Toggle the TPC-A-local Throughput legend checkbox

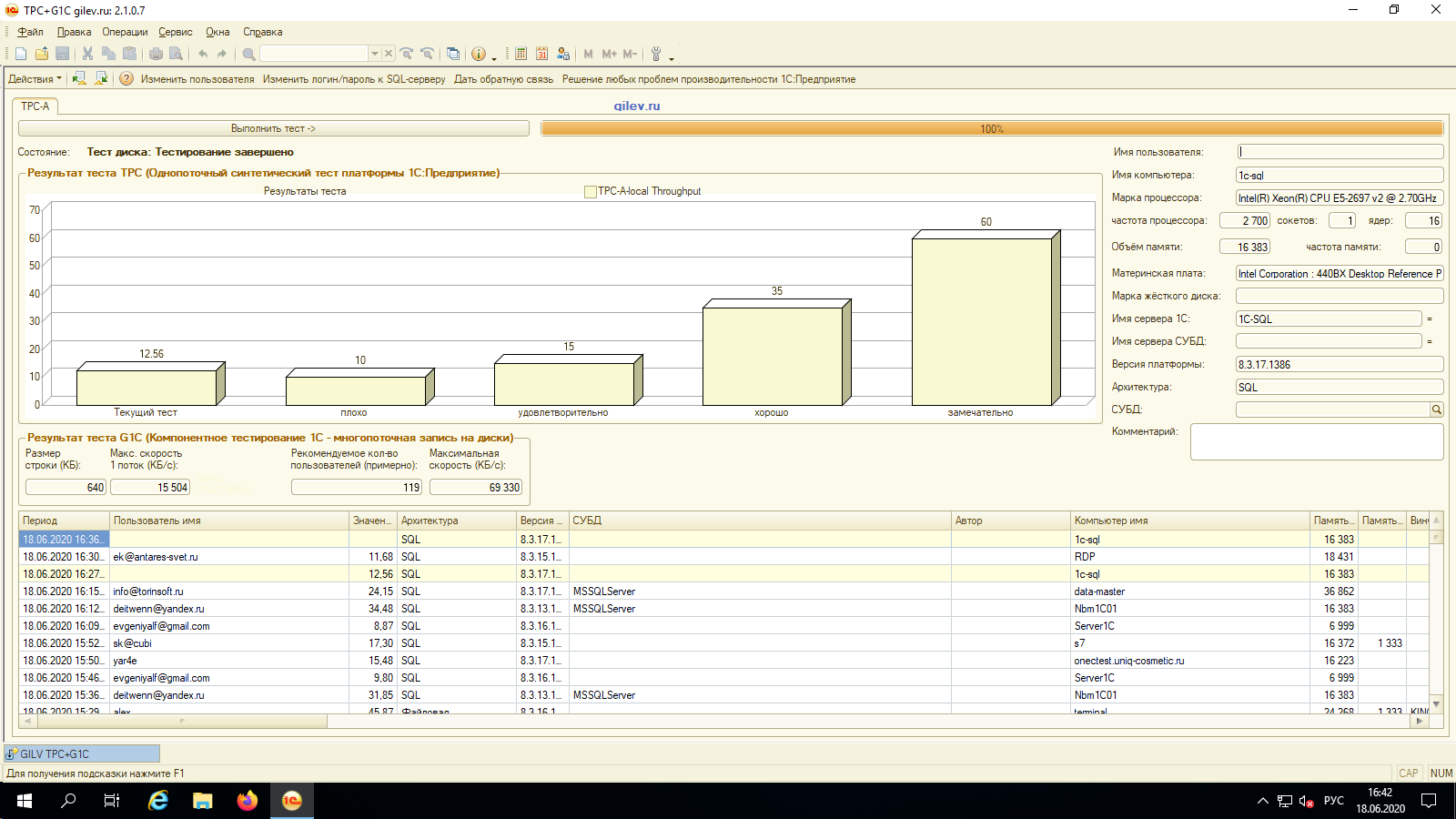point(591,192)
